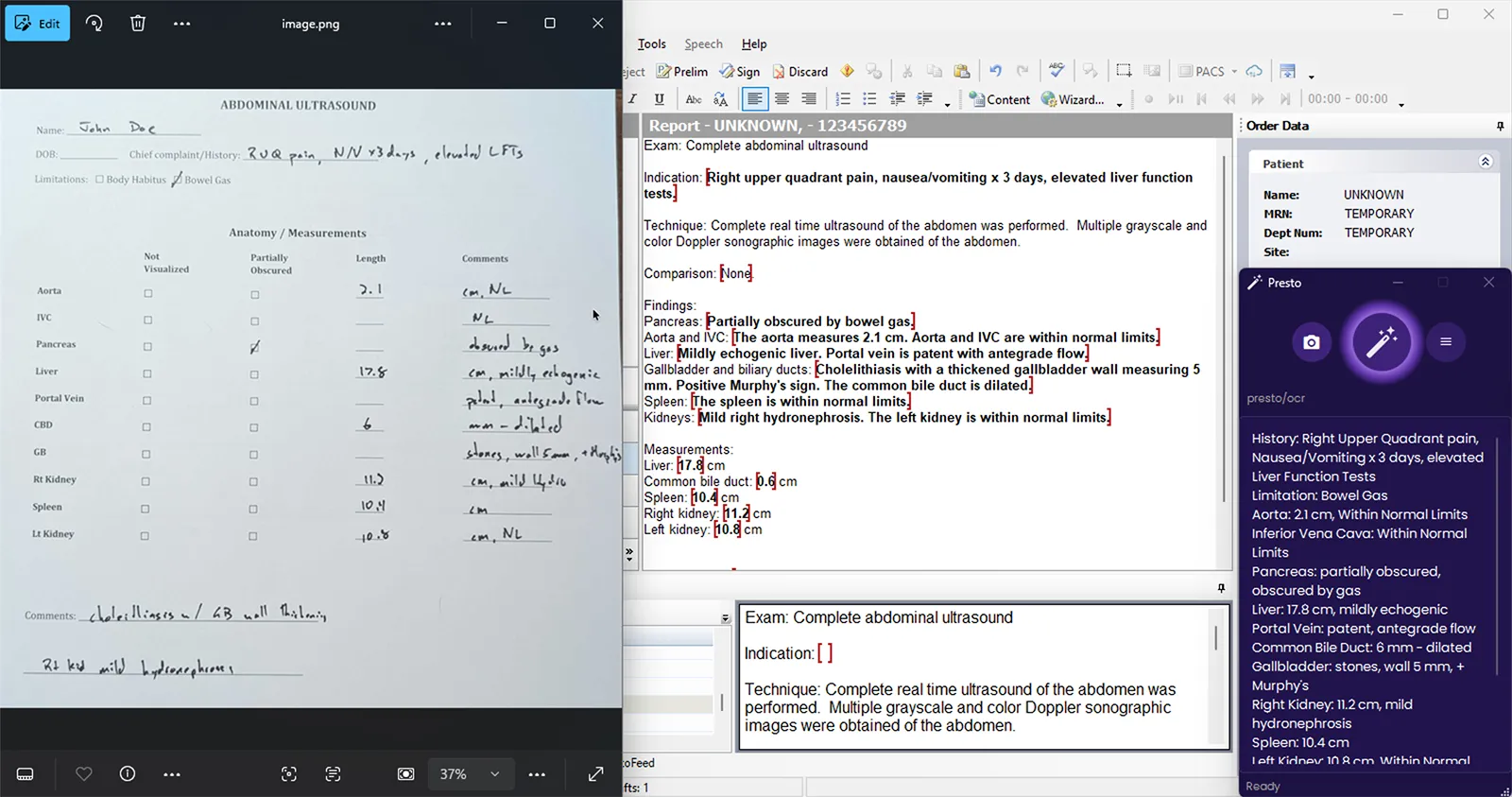Sign the report with the Sign button
This screenshot has width=1512, height=797.
[740, 71]
